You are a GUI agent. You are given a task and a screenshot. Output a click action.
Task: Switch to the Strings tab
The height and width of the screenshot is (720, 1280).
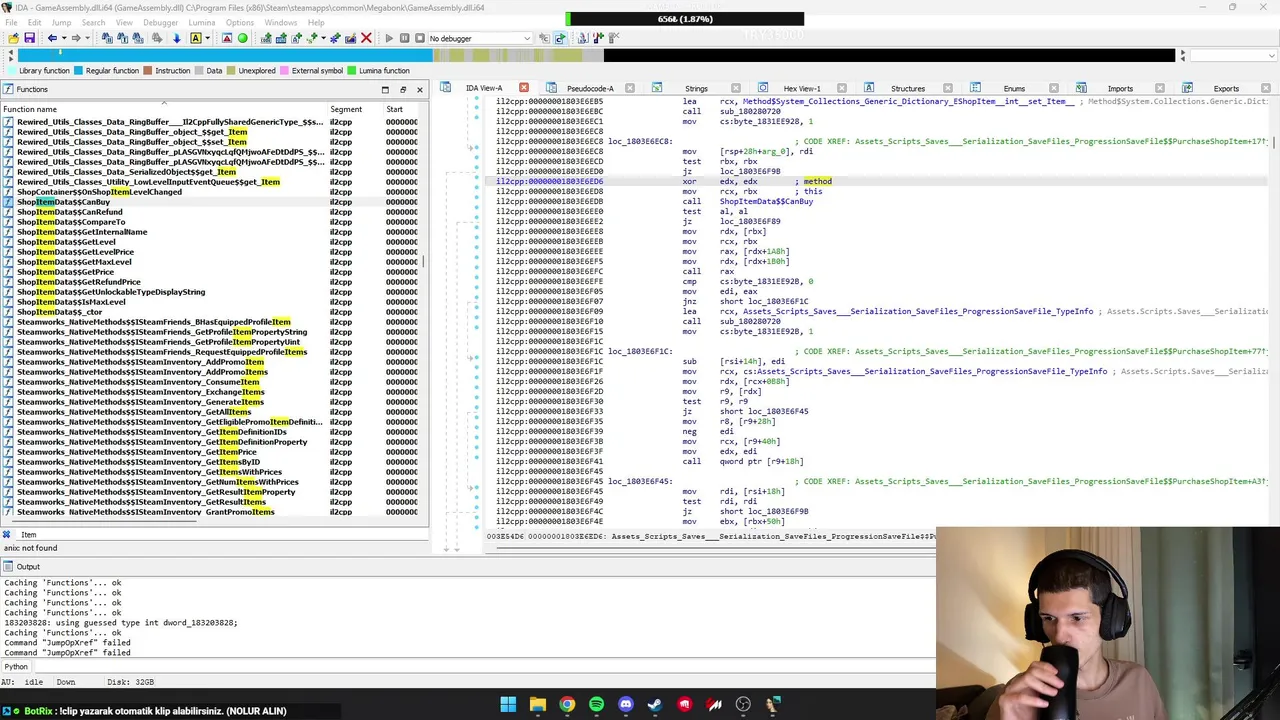pos(696,88)
